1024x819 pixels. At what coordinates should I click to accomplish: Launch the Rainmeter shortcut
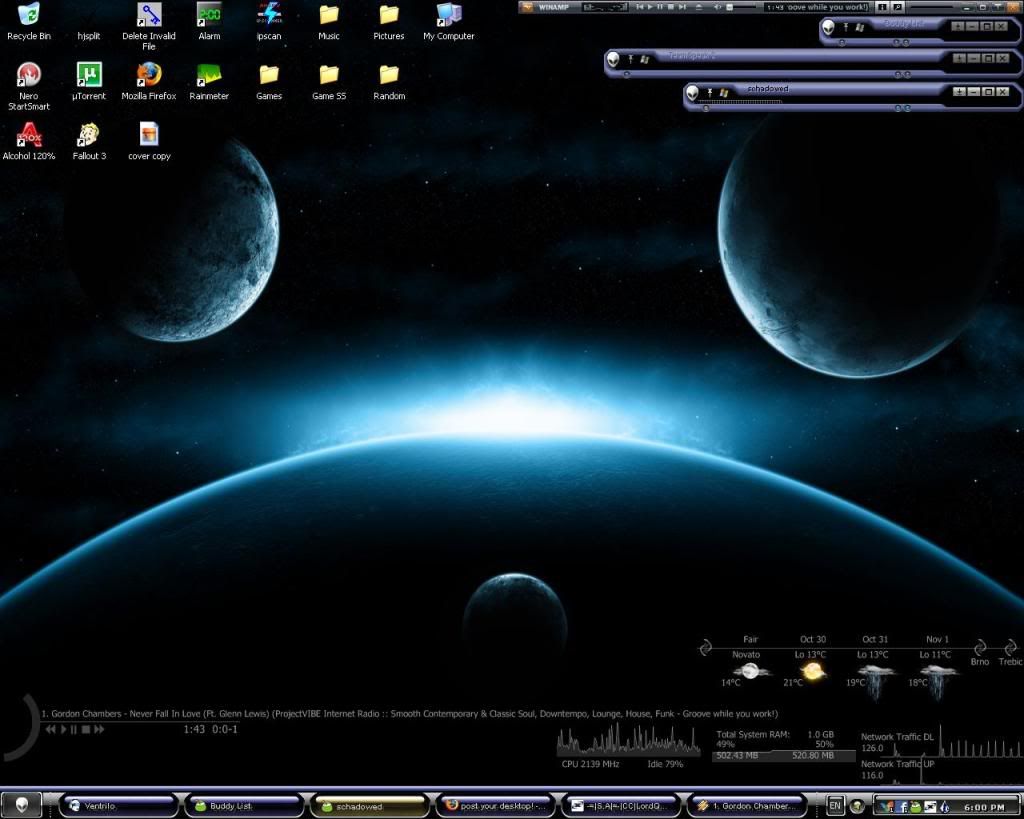209,81
